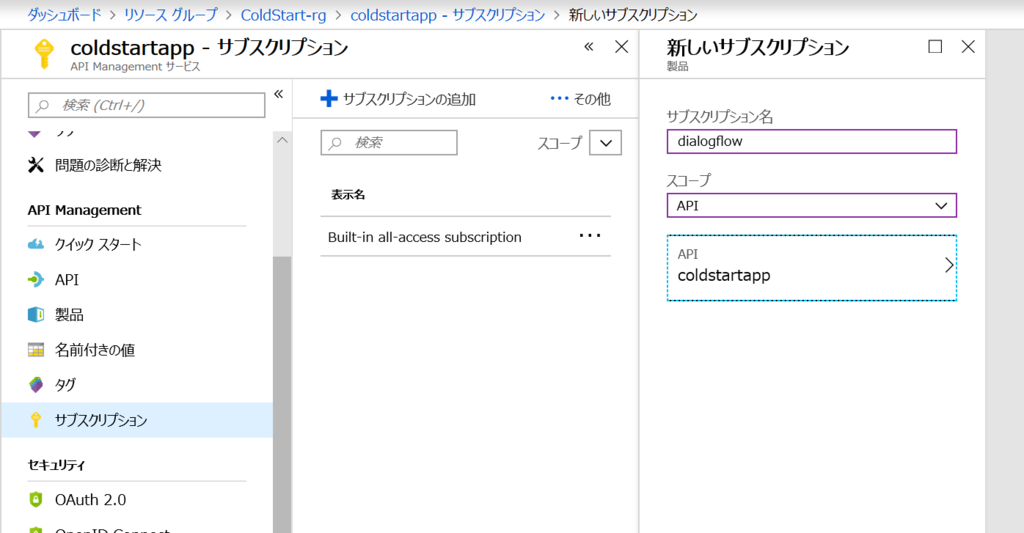Close the 新しいサブスクリプション blade
1024x533 pixels.
tap(968, 46)
